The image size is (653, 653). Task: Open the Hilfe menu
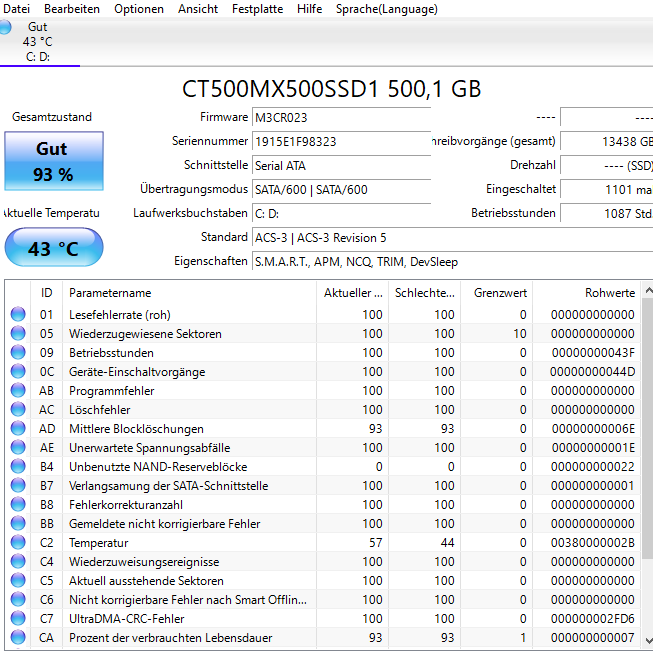click(309, 9)
